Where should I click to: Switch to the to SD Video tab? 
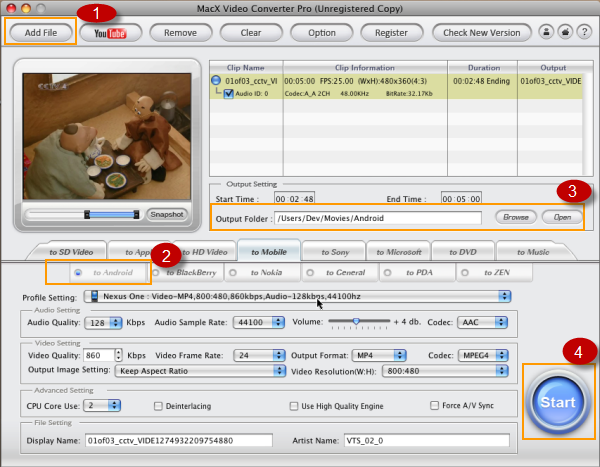point(71,252)
